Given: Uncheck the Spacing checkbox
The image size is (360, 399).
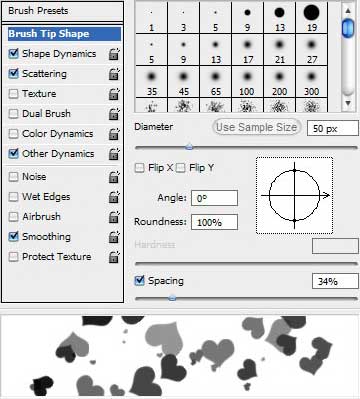Looking at the screenshot, I should pos(139,281).
